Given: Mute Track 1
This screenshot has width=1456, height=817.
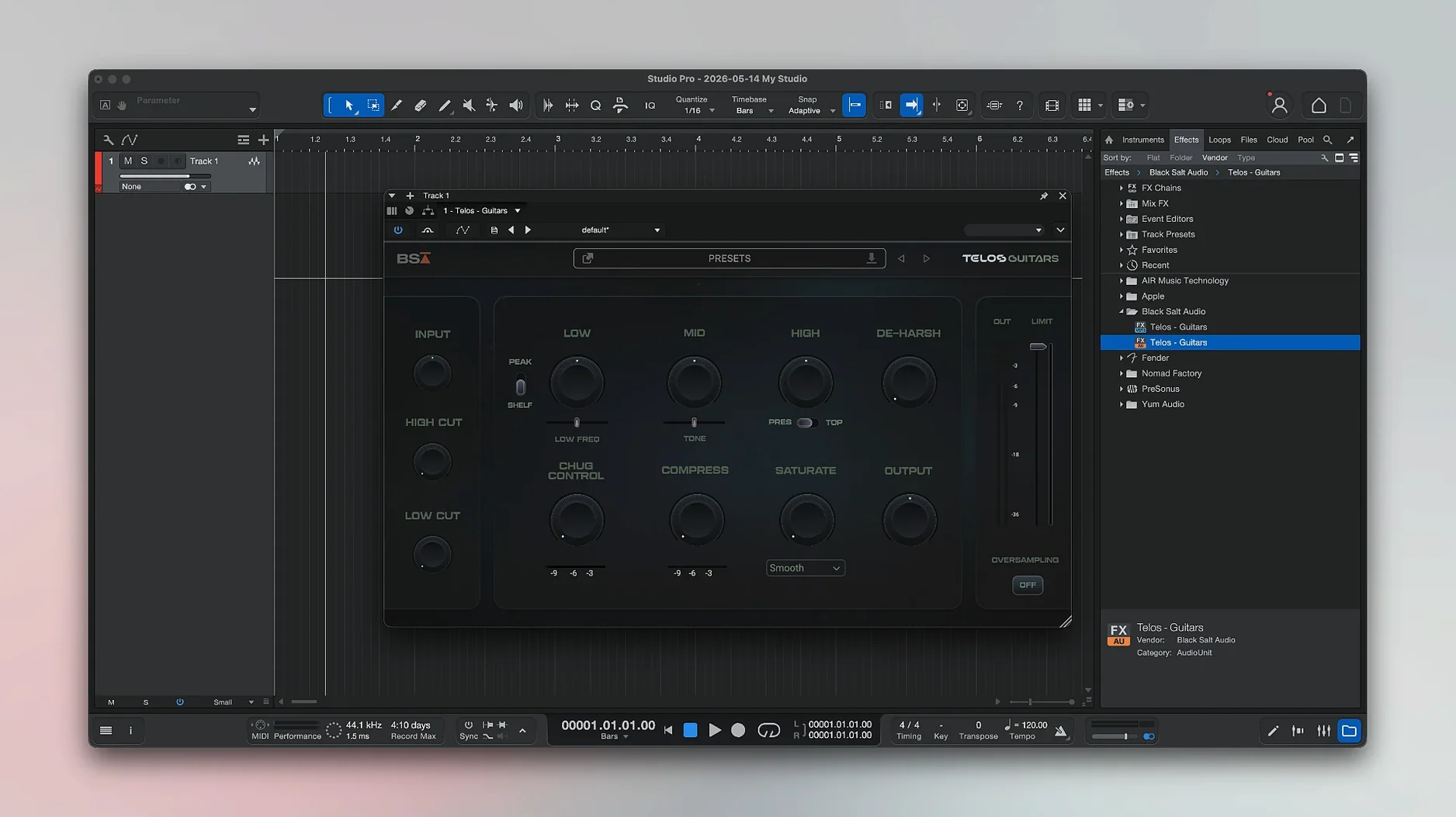Looking at the screenshot, I should [128, 161].
